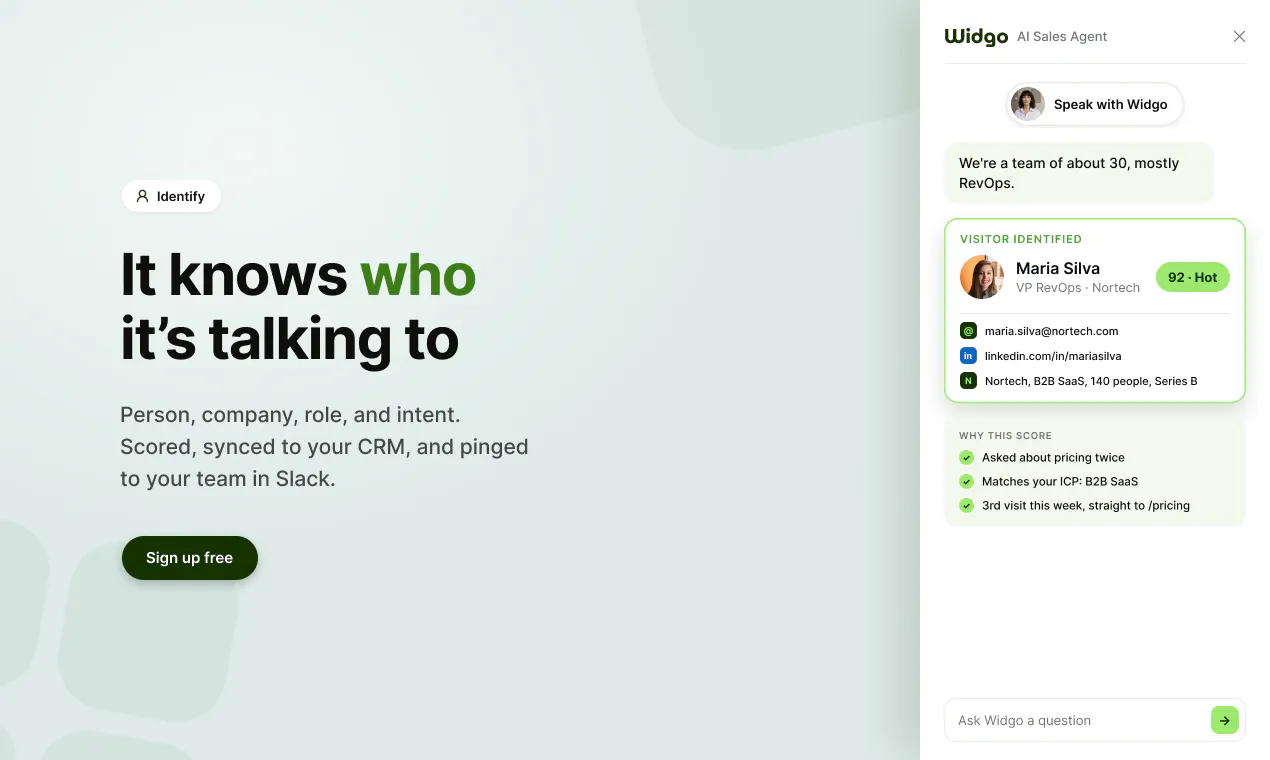This screenshot has width=1270, height=760.
Task: Click Maria Silva's profile photo
Action: click(x=982, y=277)
